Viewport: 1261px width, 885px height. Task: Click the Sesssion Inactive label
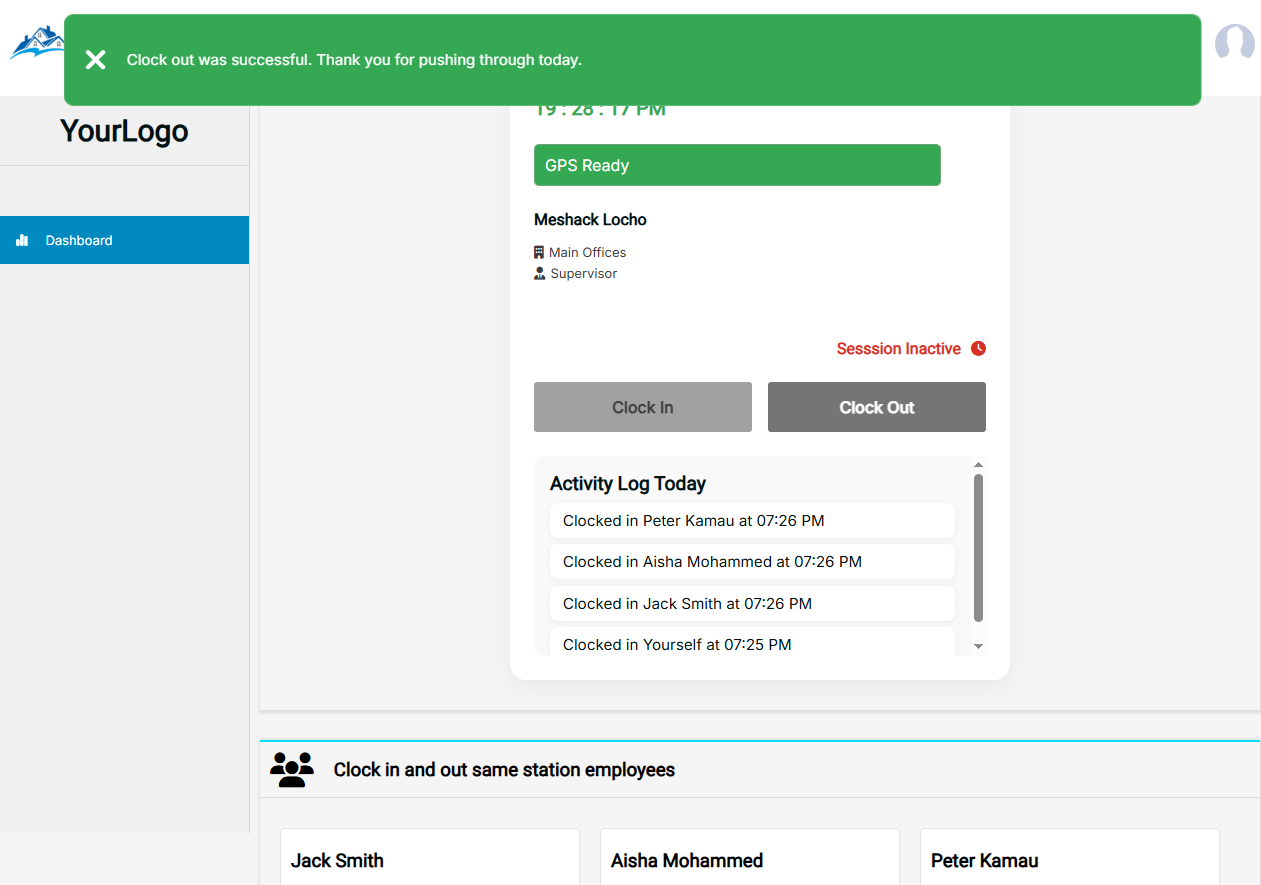coord(899,348)
